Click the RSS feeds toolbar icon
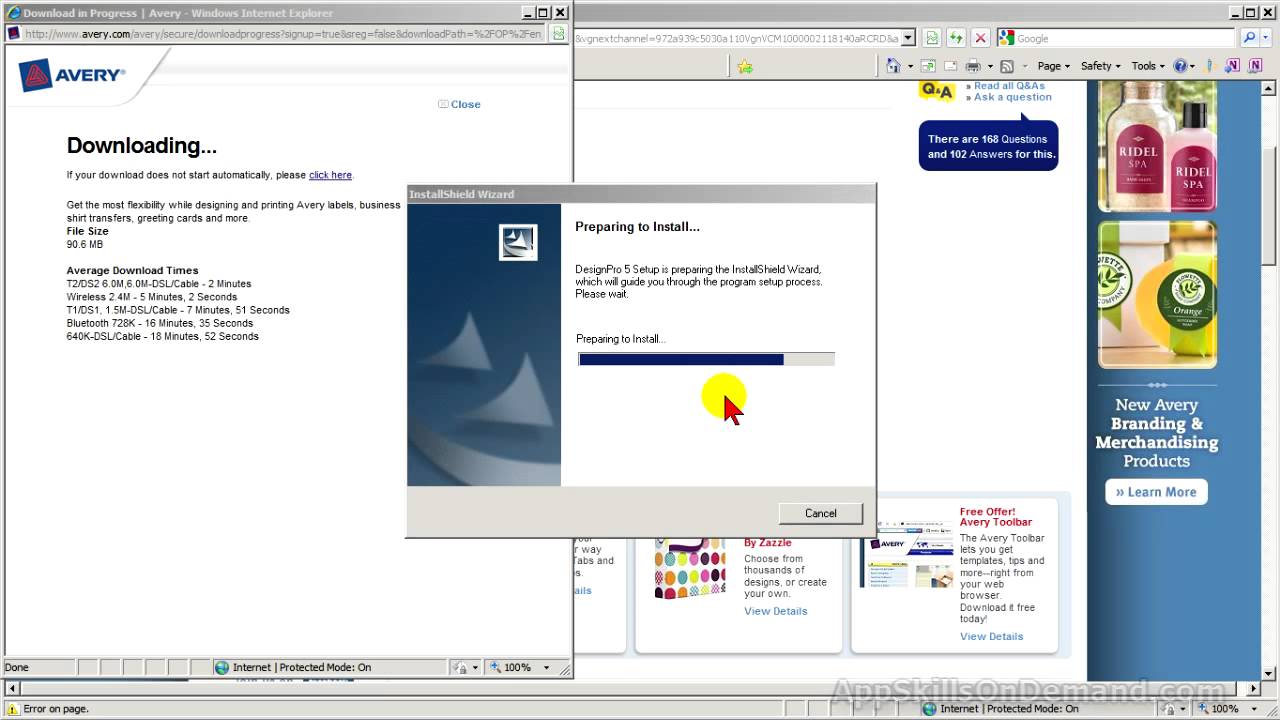This screenshot has height=720, width=1280. click(x=1007, y=66)
